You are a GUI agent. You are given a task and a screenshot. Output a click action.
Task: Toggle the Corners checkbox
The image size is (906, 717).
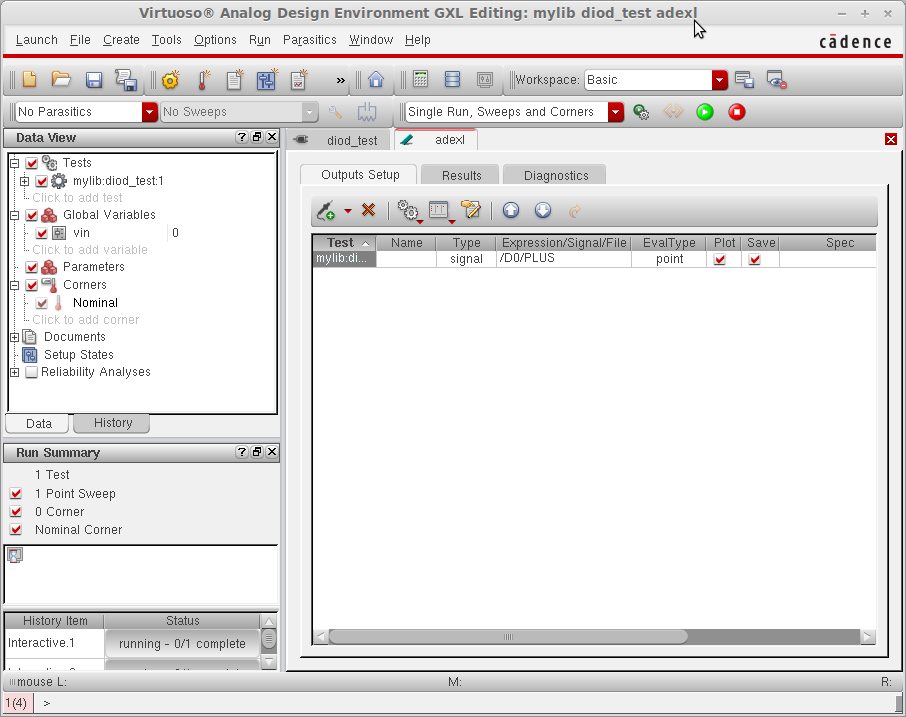tap(32, 285)
